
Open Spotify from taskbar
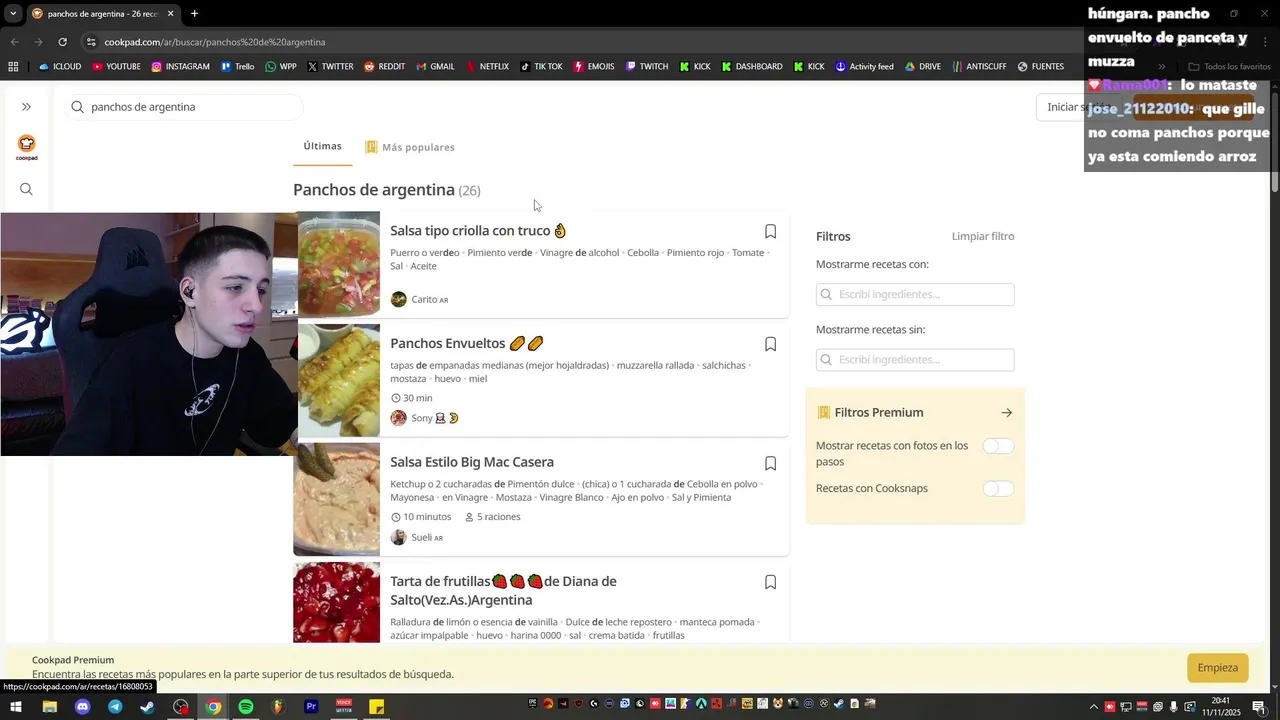[246, 706]
